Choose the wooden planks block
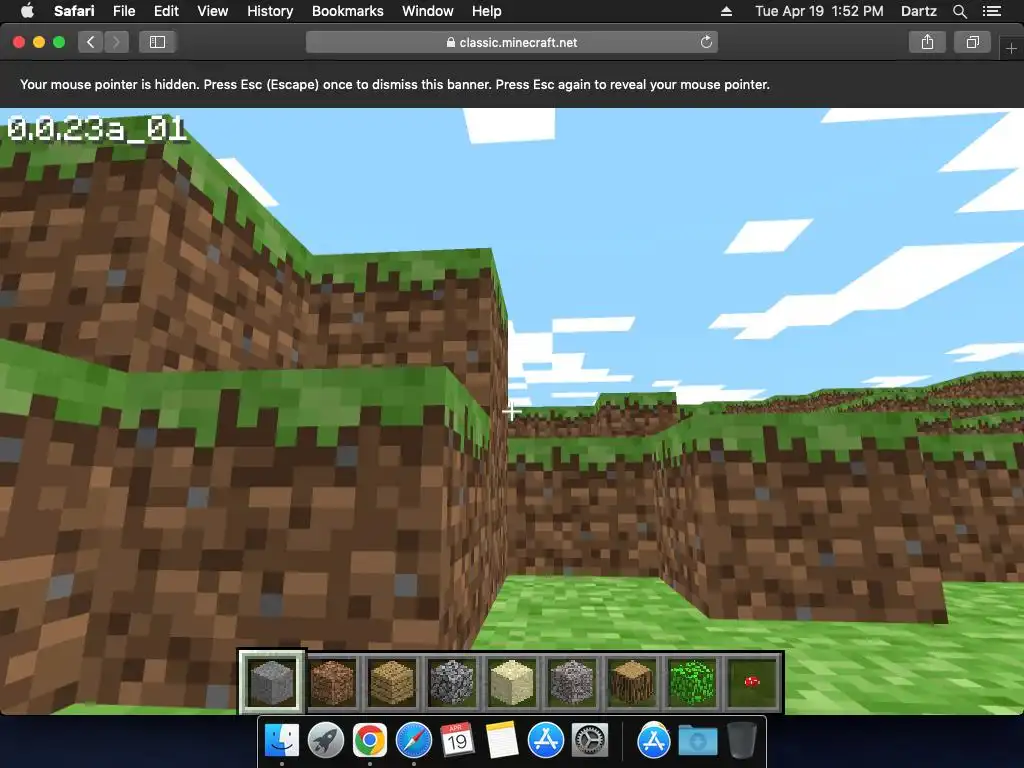 click(x=392, y=682)
